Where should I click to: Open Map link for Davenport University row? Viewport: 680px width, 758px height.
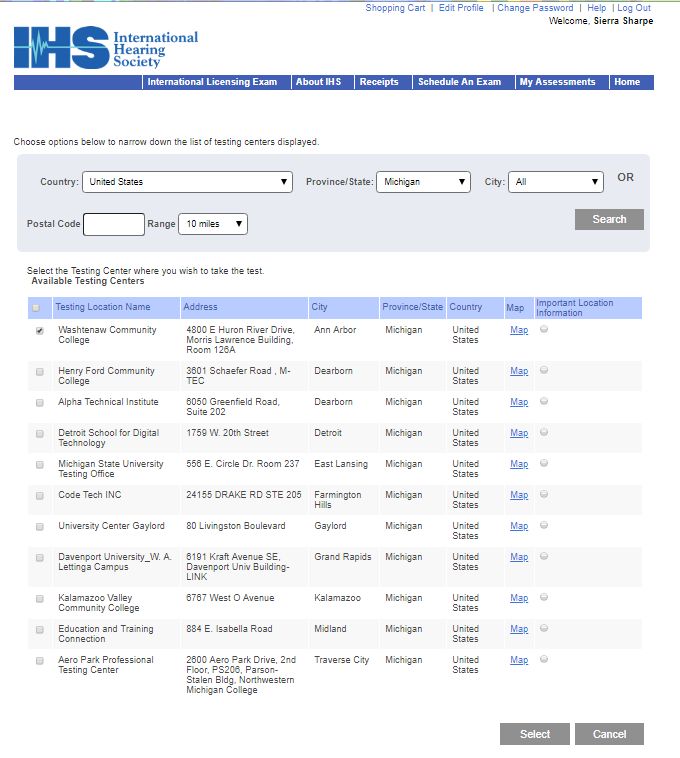click(x=519, y=556)
